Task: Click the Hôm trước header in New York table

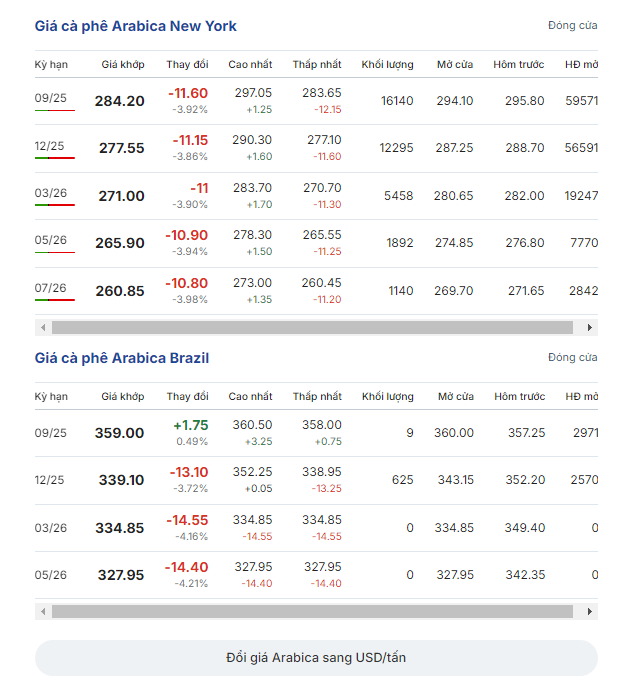Action: [x=519, y=65]
